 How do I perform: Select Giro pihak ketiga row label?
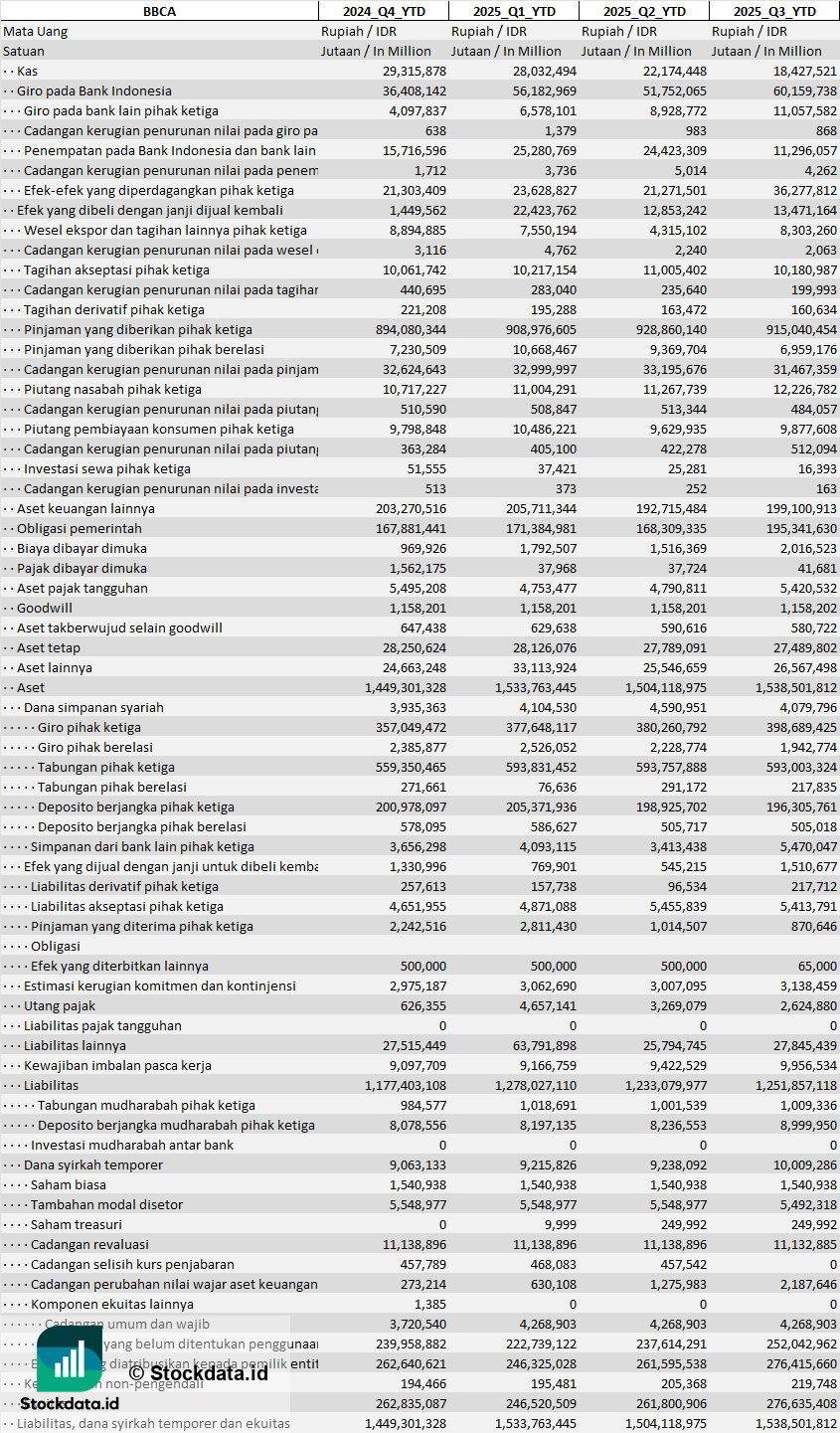click(89, 727)
